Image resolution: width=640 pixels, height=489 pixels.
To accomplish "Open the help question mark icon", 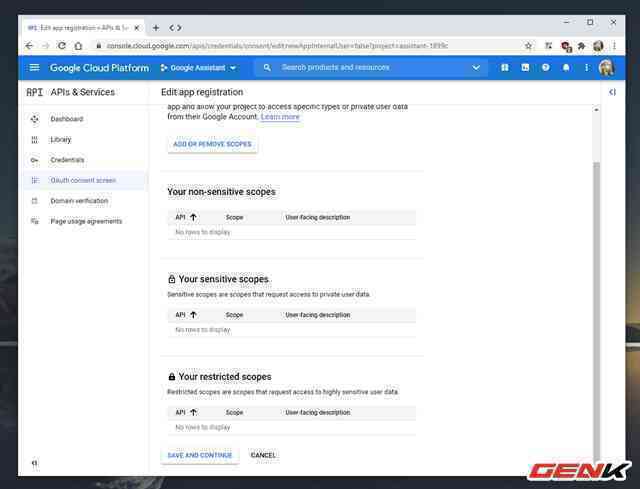I will pyautogui.click(x=546, y=68).
